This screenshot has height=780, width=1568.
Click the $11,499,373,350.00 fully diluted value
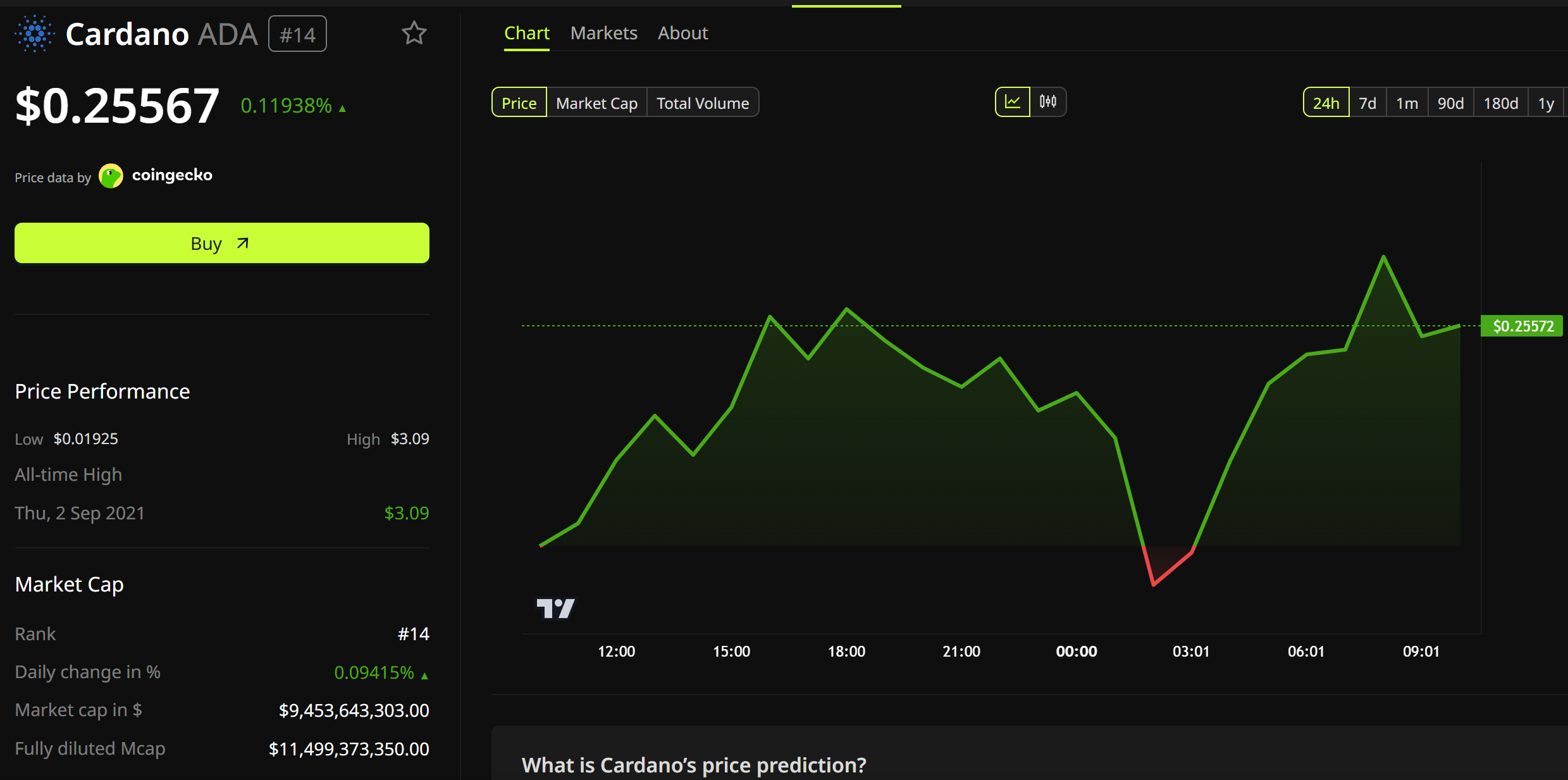coord(349,749)
